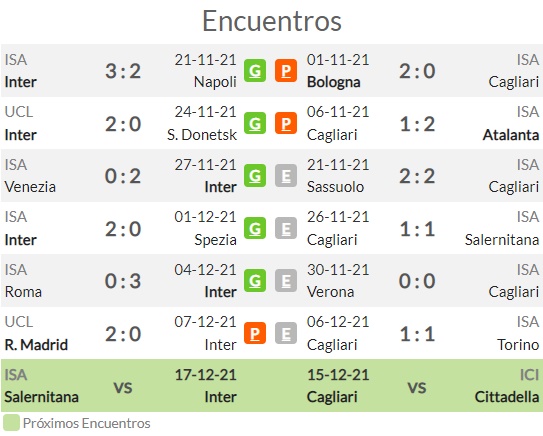Viewport: 543px width, 436px height.
Task: Click green G badge for Inter–Napoli match
Action: pos(255,71)
